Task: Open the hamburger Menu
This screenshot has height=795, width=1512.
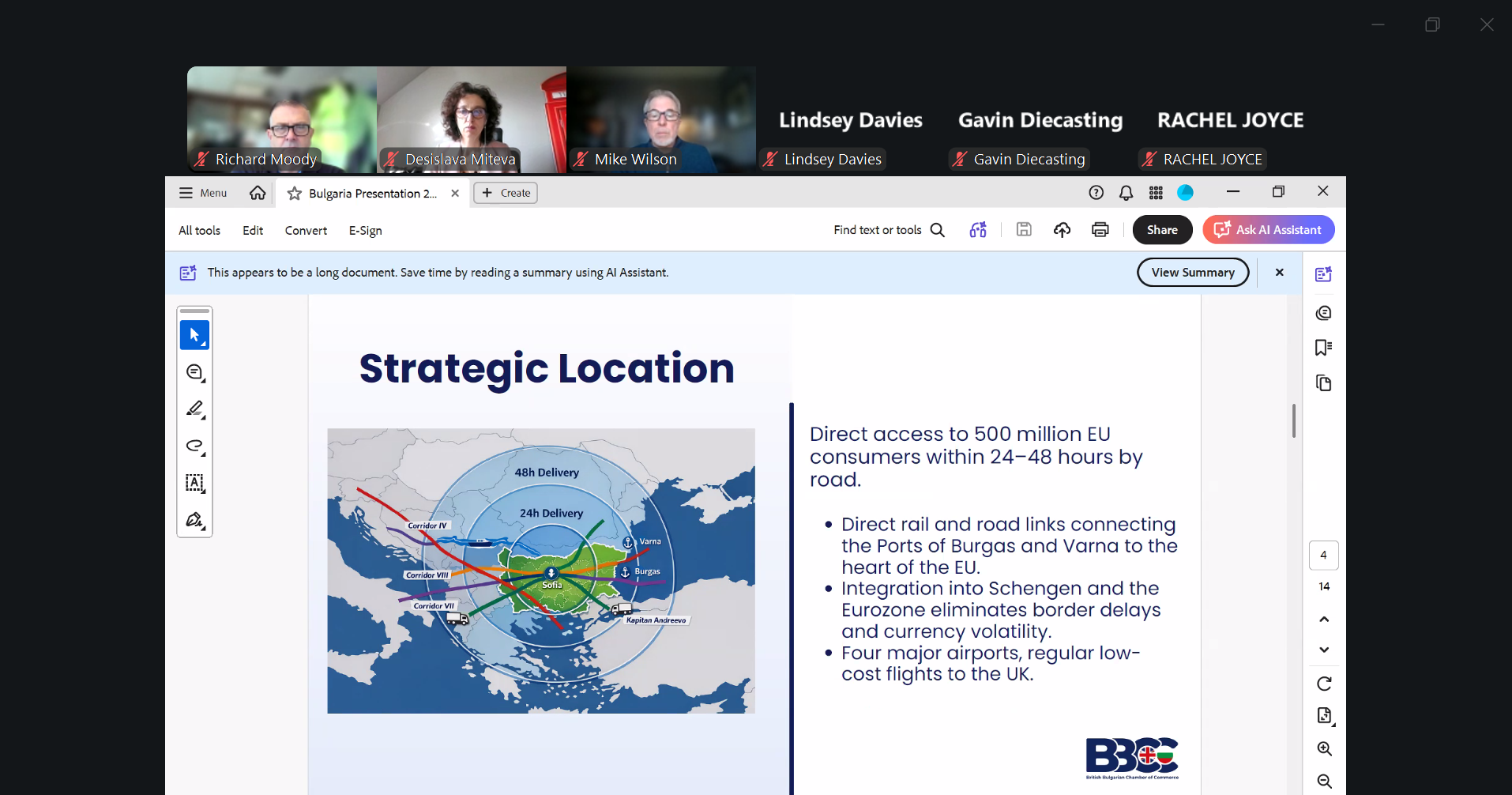Action: point(202,193)
